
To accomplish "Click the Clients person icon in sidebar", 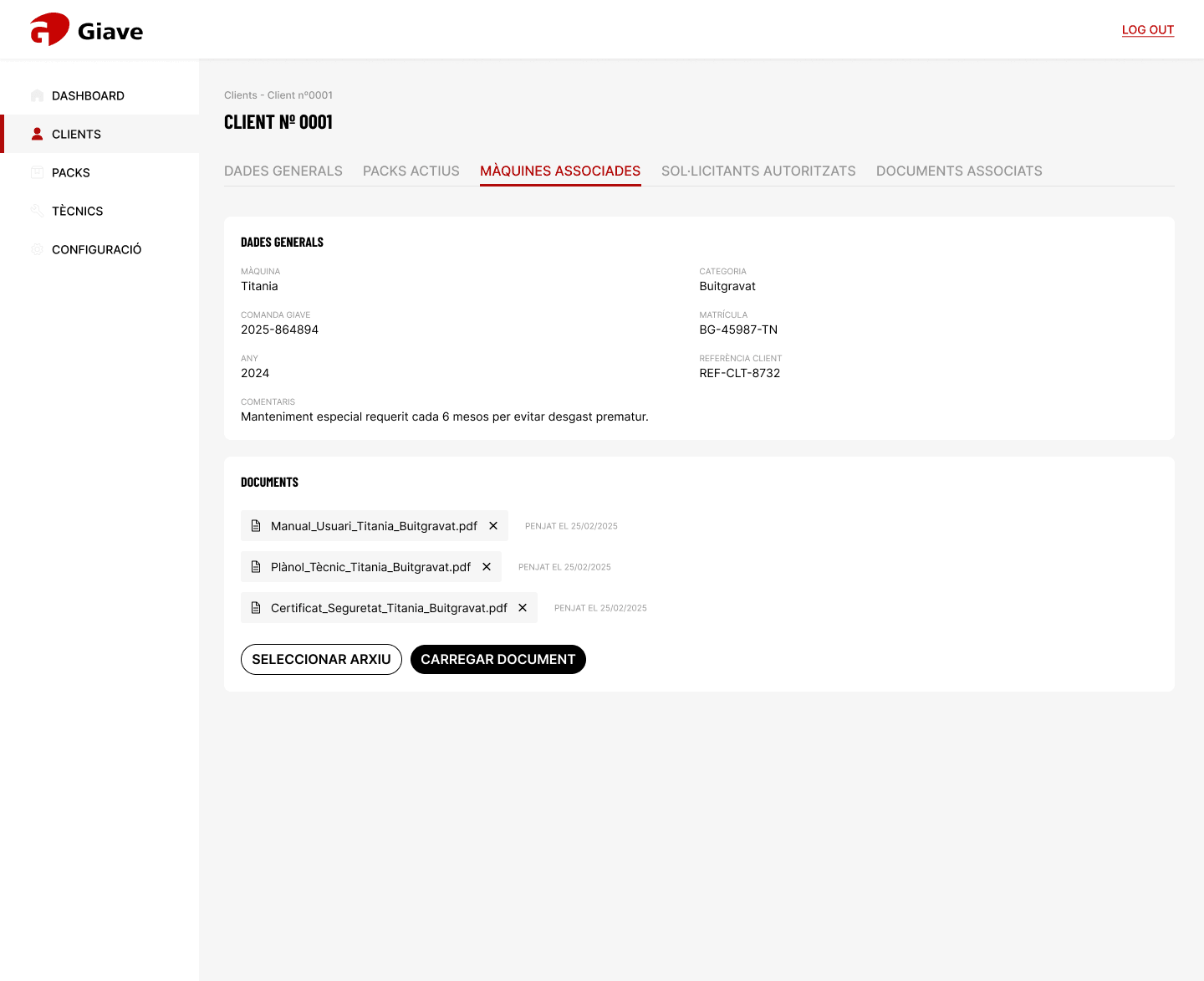I will (37, 134).
